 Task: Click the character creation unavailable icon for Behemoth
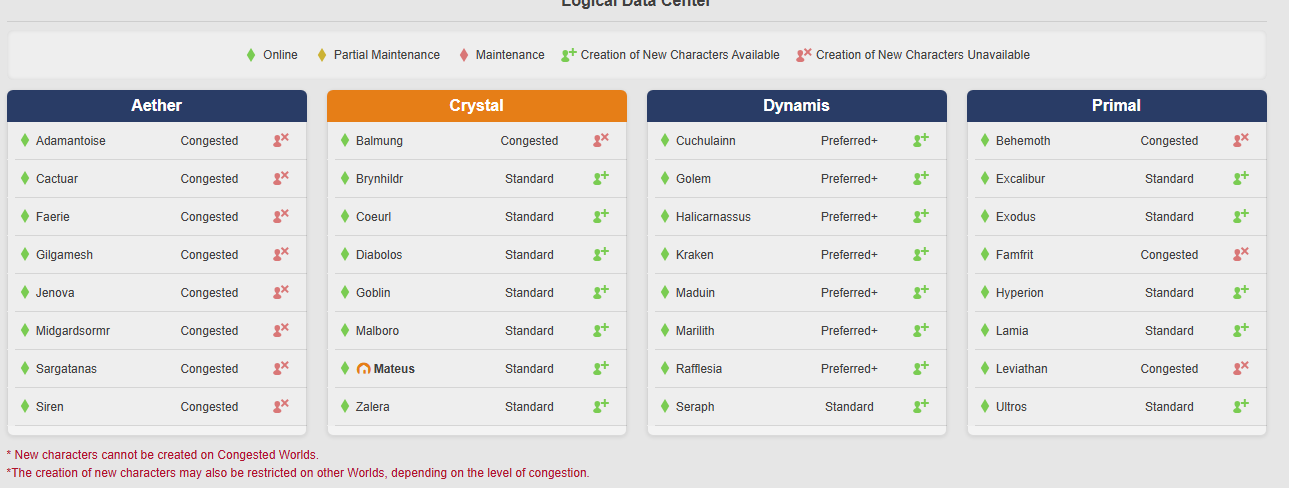(x=1241, y=140)
